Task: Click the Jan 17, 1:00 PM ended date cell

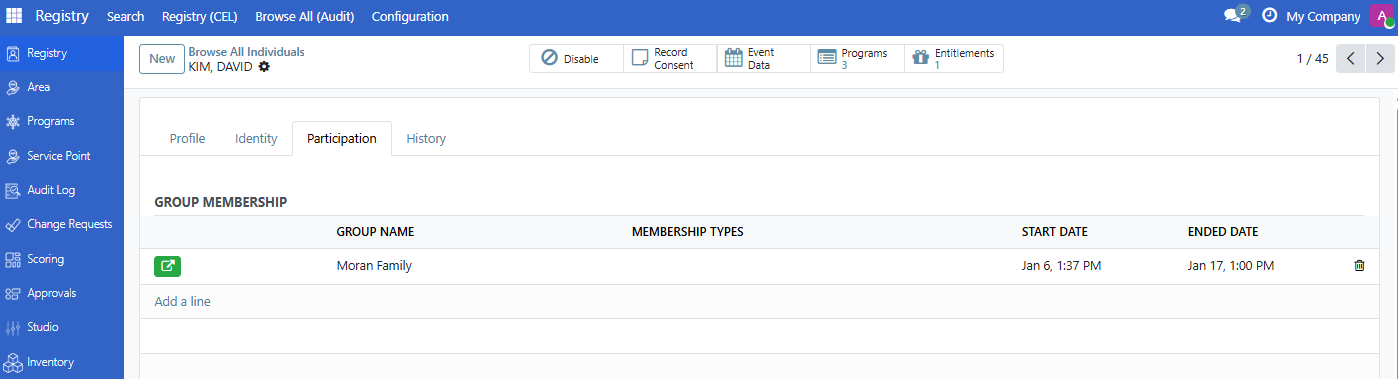Action: pos(1231,266)
